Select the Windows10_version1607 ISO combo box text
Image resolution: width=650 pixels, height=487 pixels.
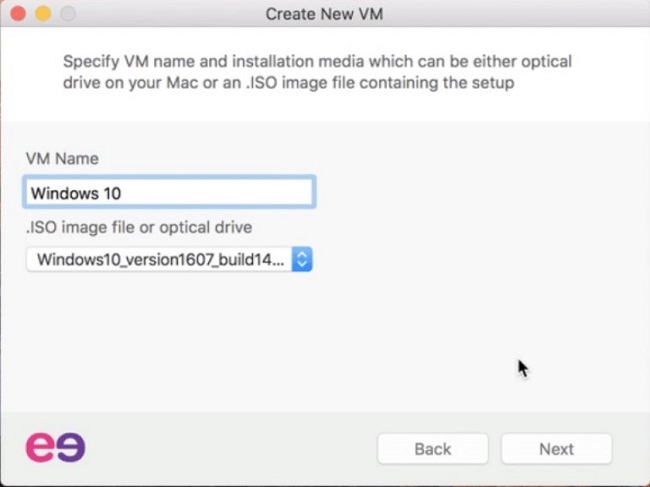click(x=160, y=260)
